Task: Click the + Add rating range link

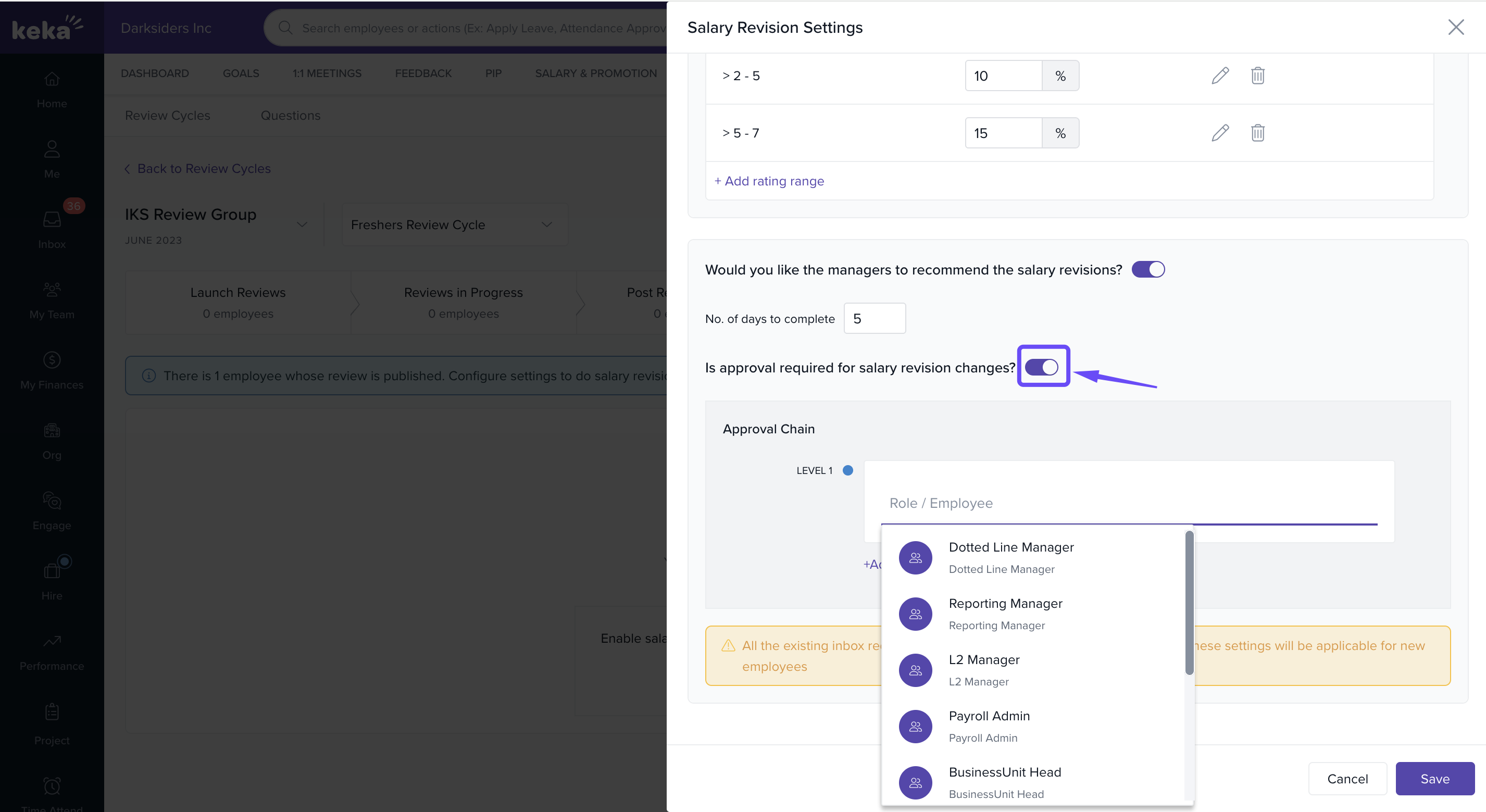Action: (x=769, y=181)
